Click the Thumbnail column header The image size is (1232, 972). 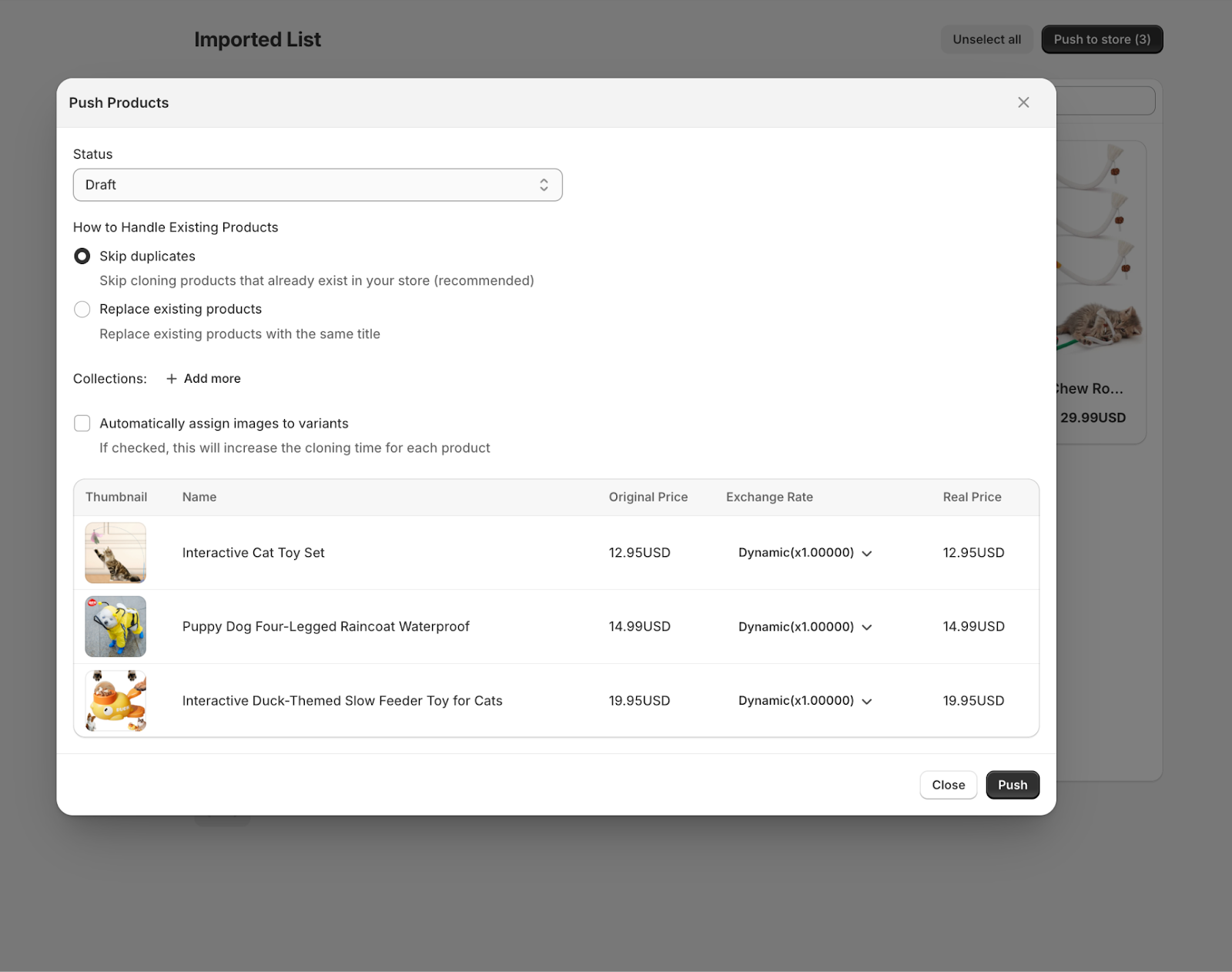pyautogui.click(x=116, y=497)
